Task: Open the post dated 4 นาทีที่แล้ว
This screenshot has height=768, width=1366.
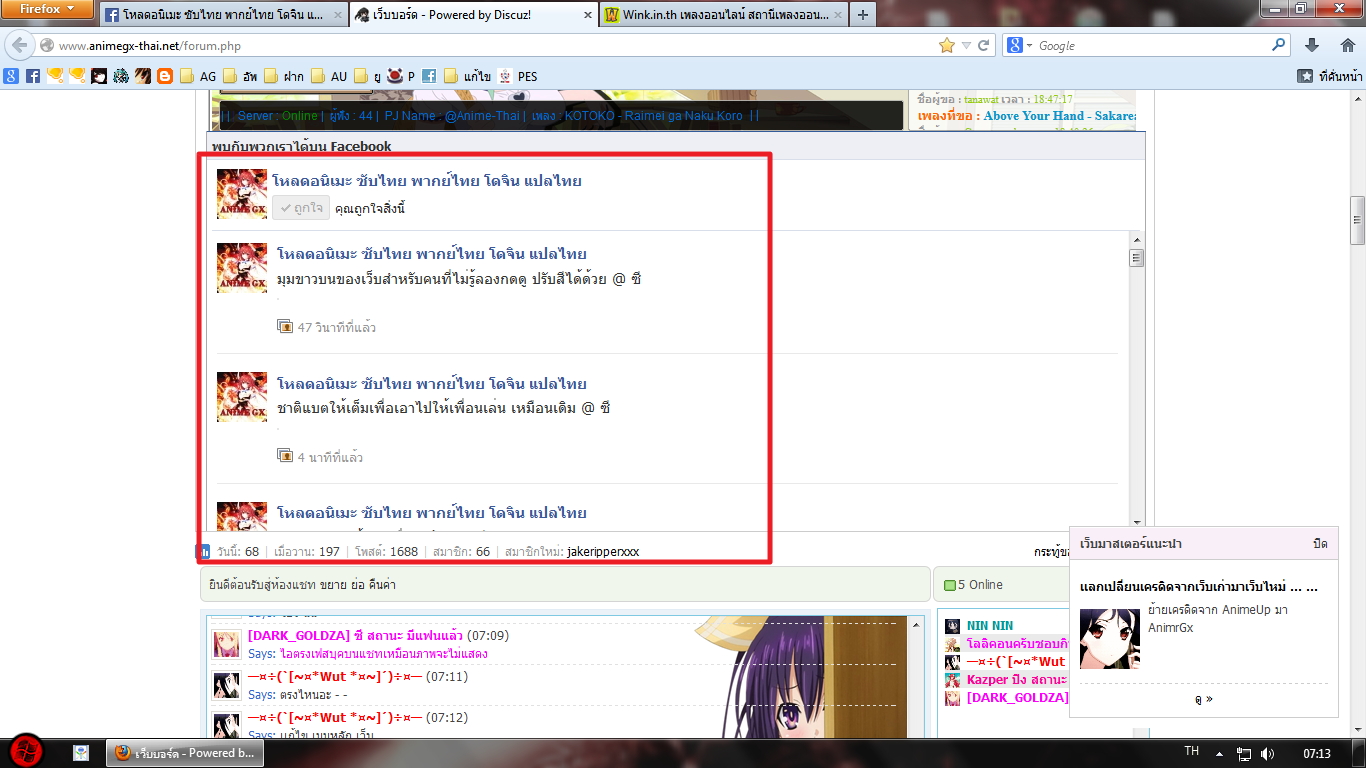Action: coord(330,457)
